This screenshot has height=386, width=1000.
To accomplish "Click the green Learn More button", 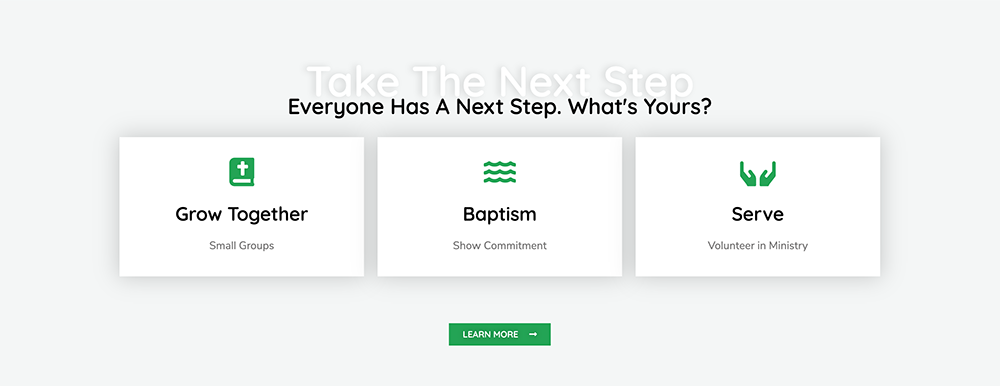I will [x=499, y=334].
